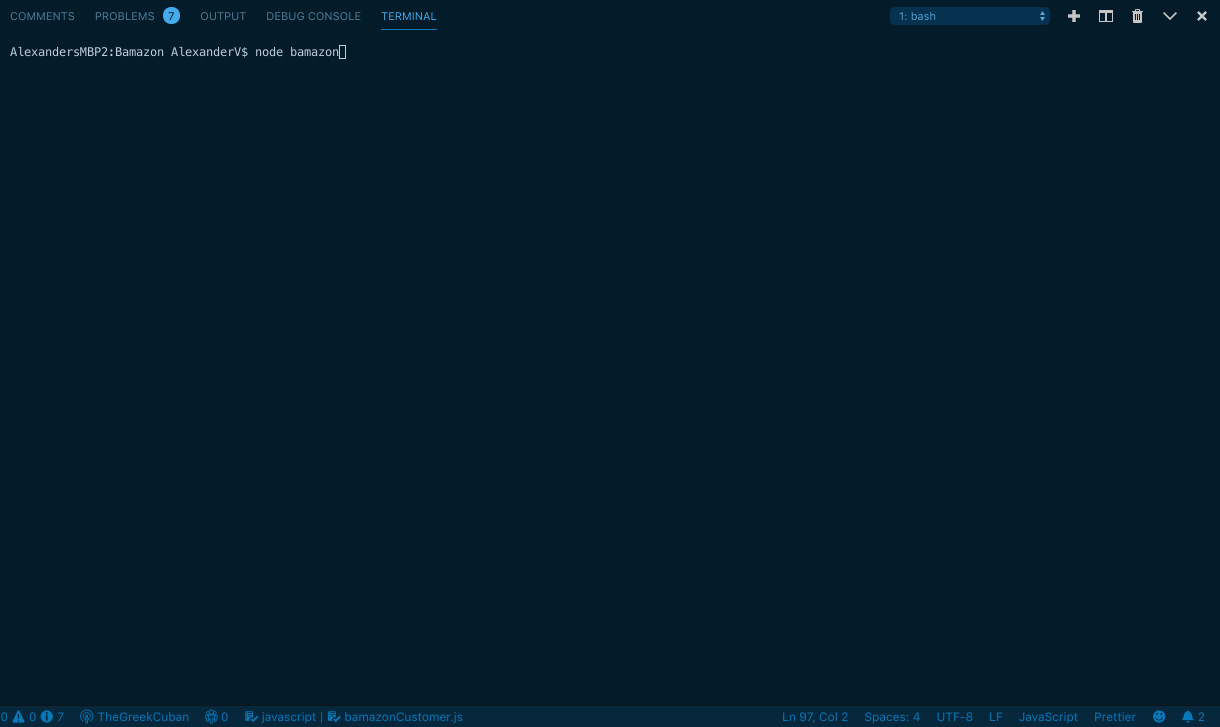Click the people icon with count 0
Viewport: 1220px width, 727px height.
click(x=216, y=717)
